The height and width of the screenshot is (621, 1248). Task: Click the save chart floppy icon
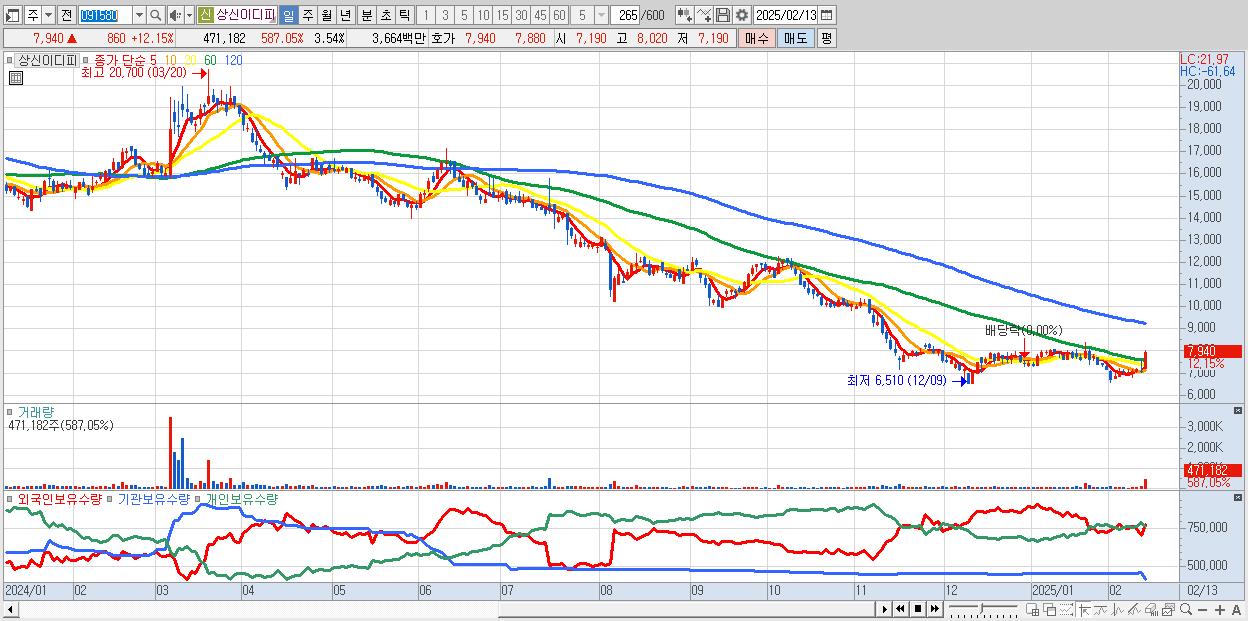point(723,15)
